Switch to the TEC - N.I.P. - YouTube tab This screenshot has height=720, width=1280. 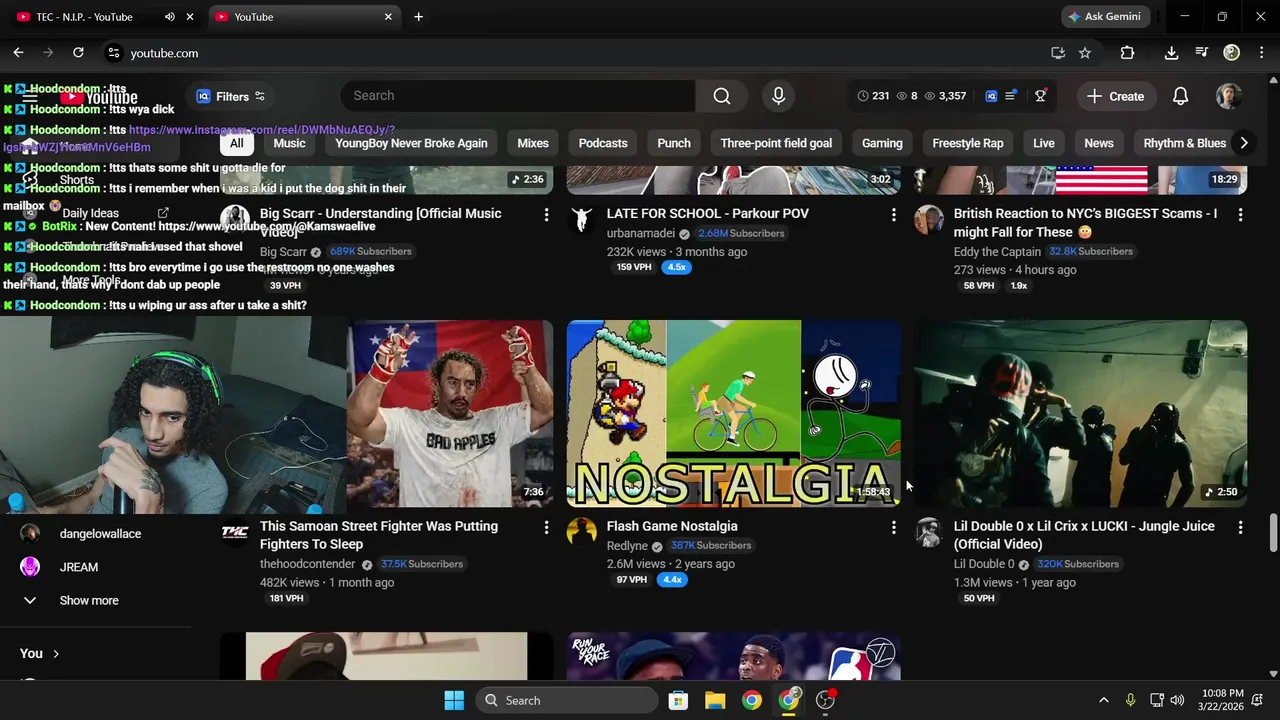85,17
